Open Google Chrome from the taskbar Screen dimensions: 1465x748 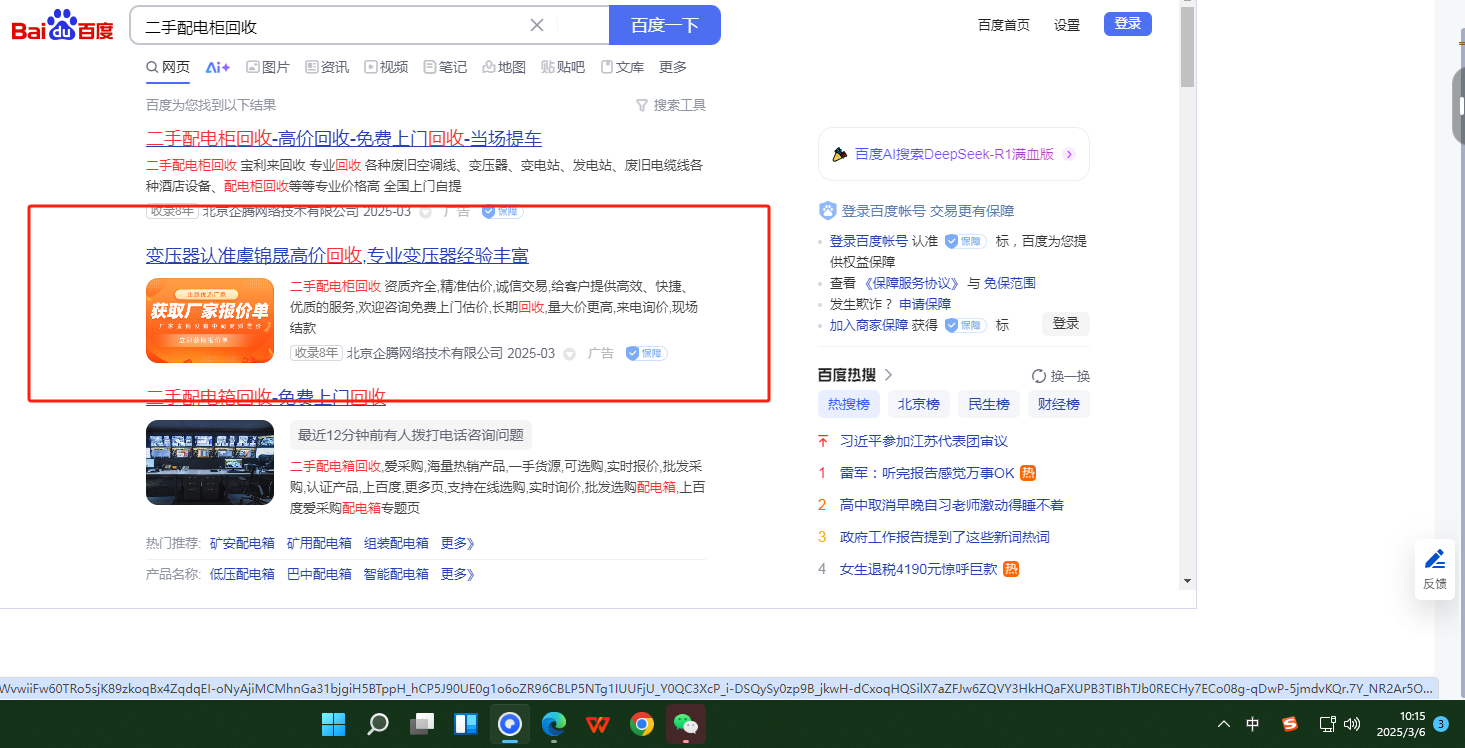[x=642, y=724]
